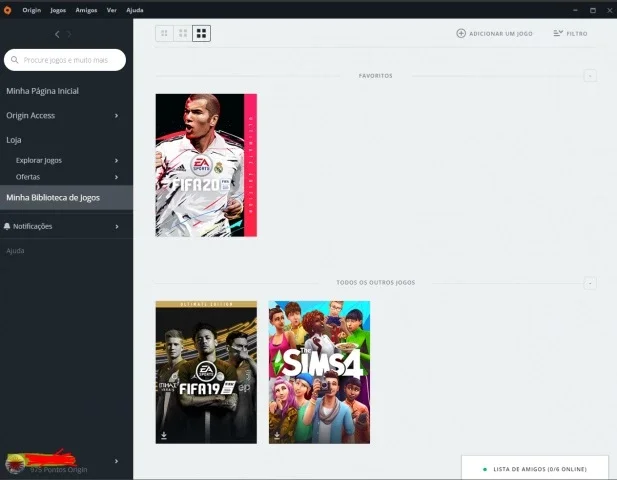Expand the Explorar Jogos chevron
Viewport: 617px width, 480px height.
click(116, 161)
